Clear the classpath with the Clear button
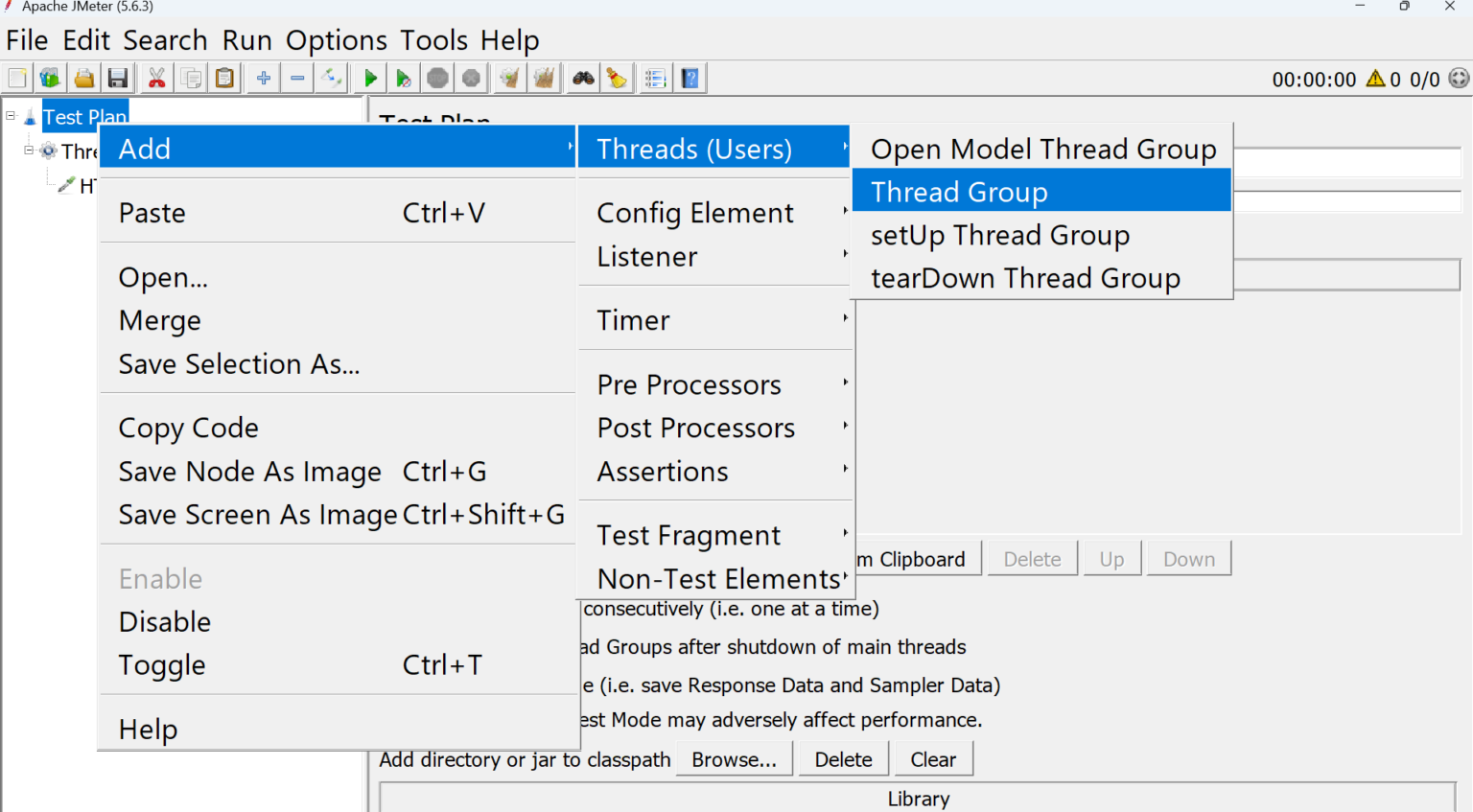 click(x=932, y=758)
